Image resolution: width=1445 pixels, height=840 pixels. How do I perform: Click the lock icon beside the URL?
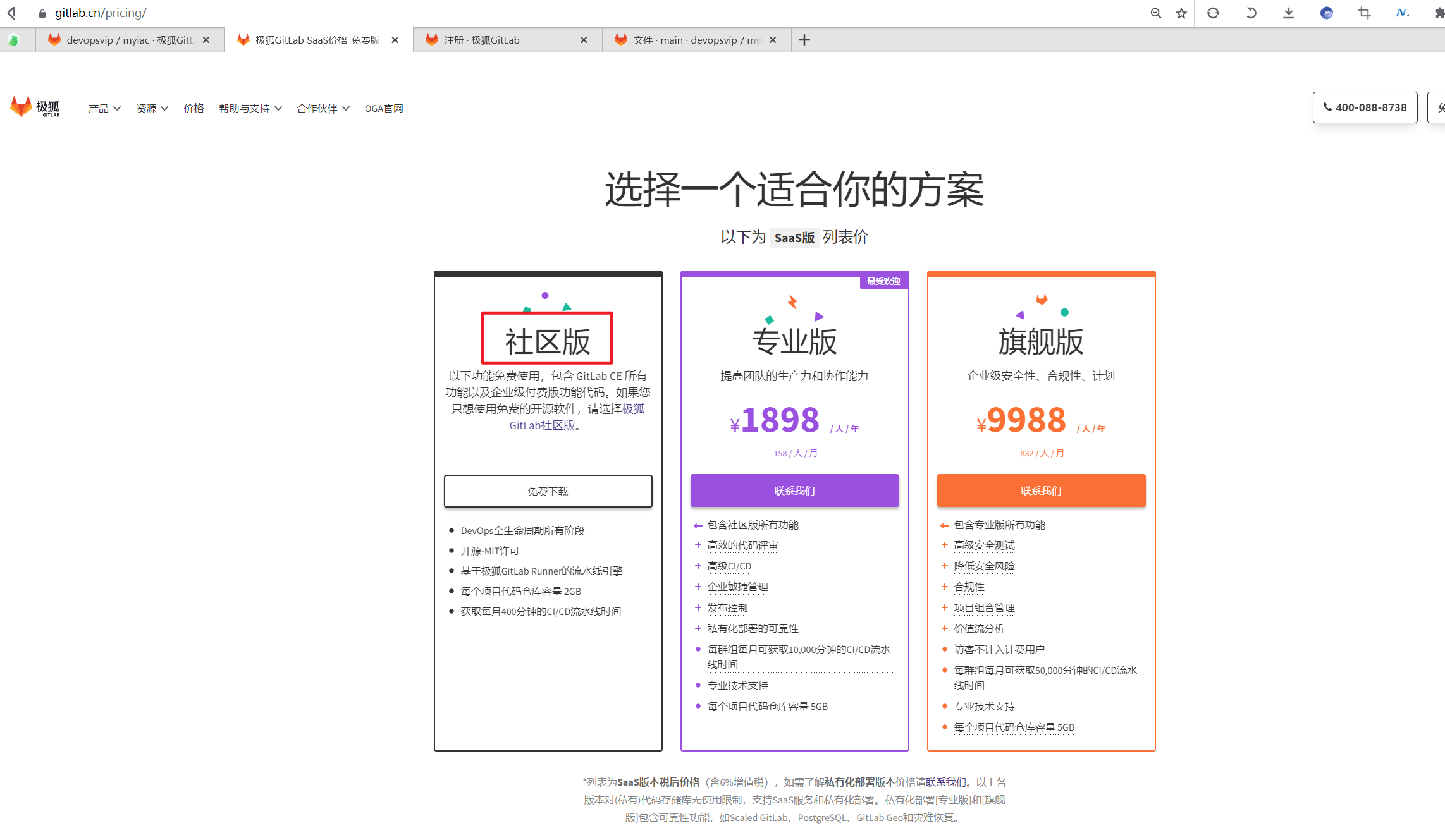(x=42, y=13)
